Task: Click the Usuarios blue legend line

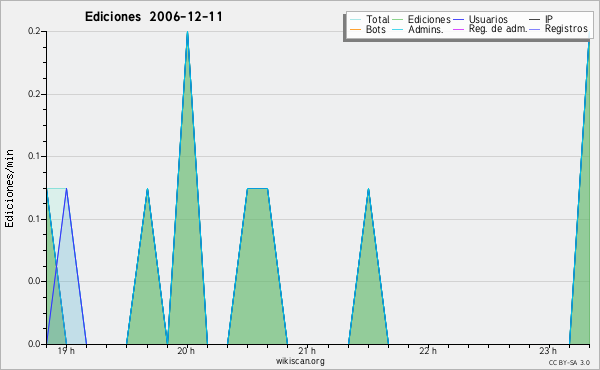Action: coord(458,20)
